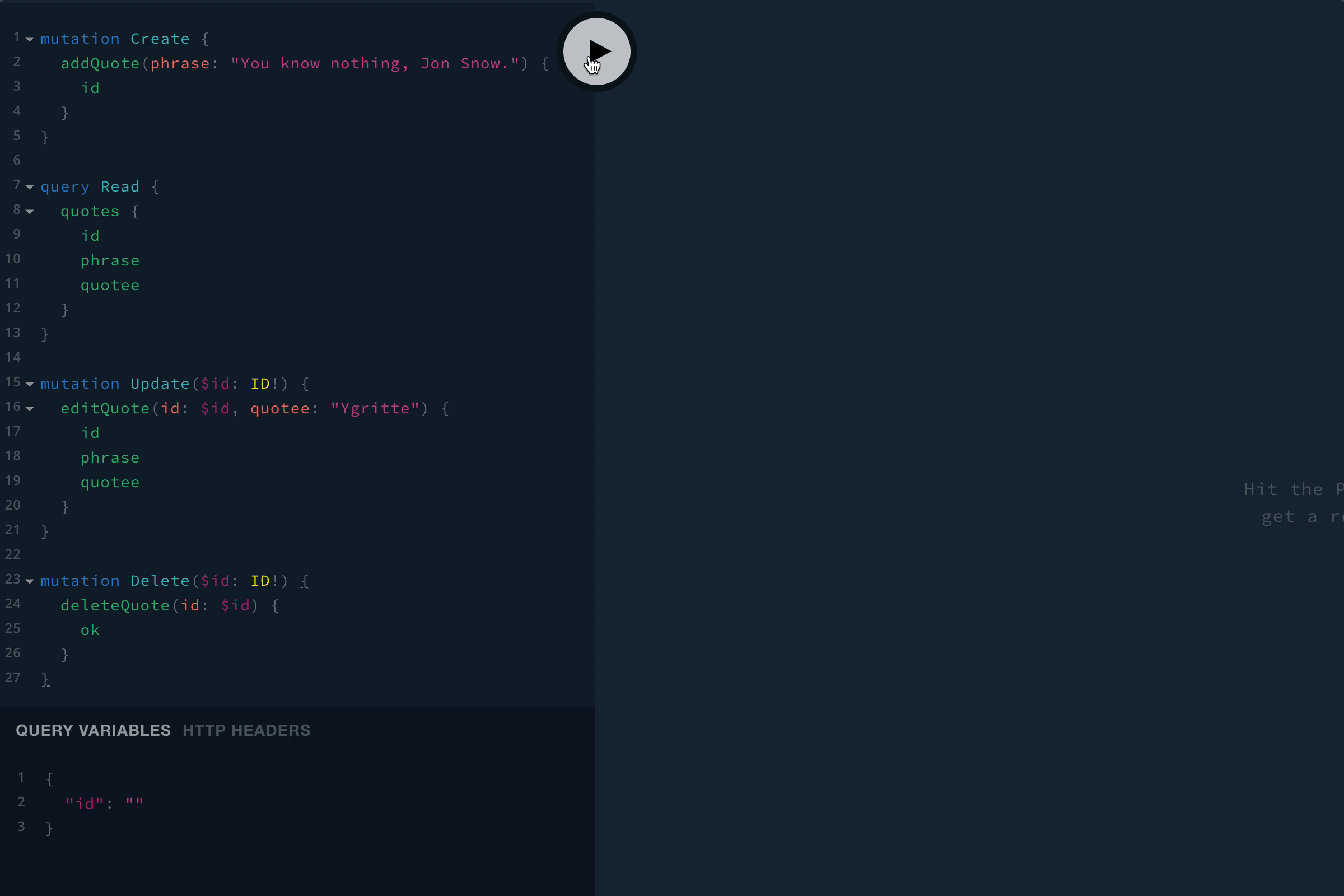Click the ok field on line 25
This screenshot has width=1344, height=896.
coord(90,631)
